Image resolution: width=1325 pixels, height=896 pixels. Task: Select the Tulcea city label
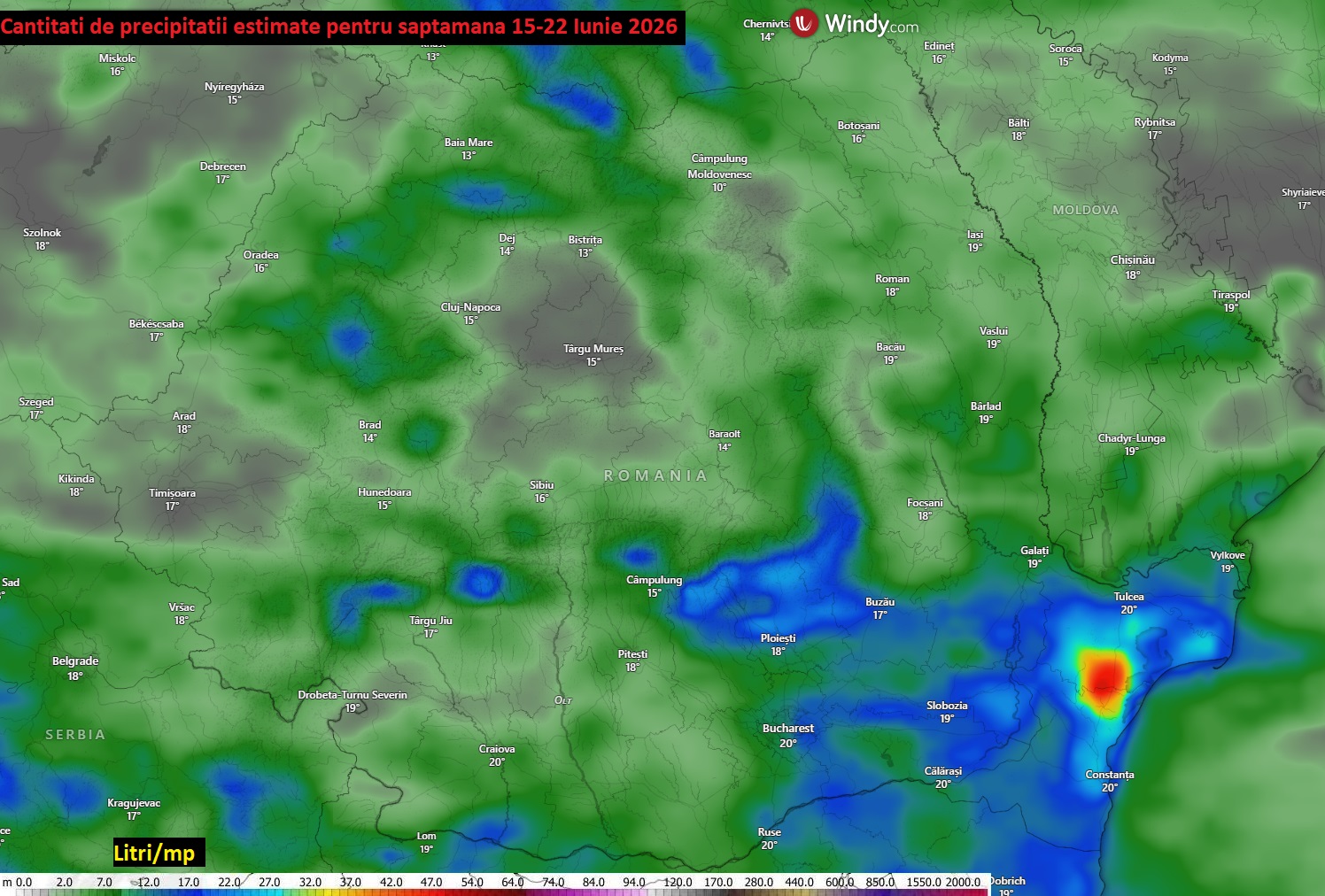(1128, 597)
